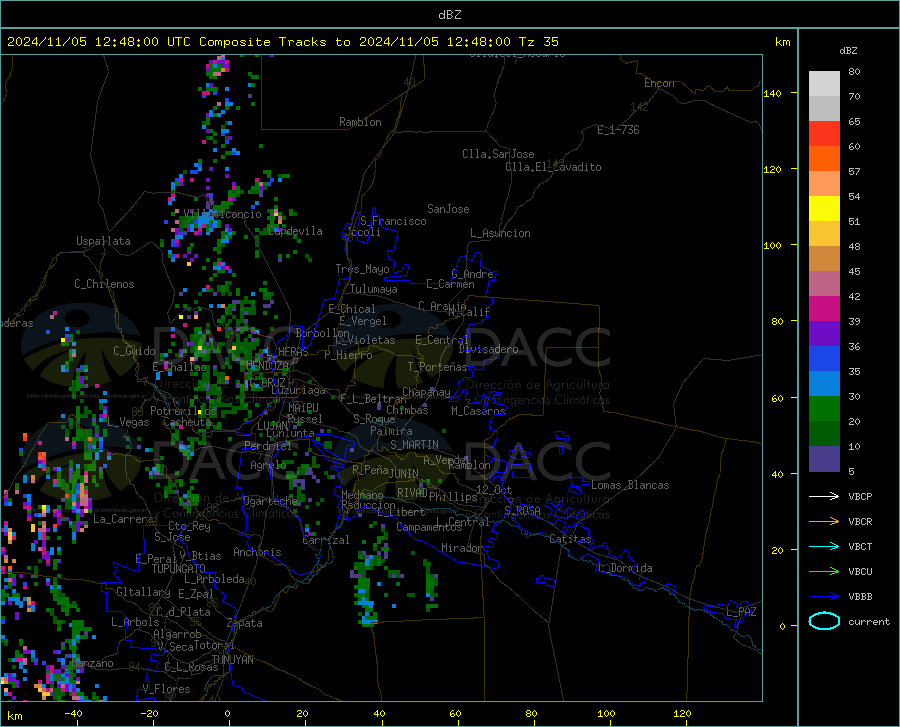Click the 'JUNIN' place label
The image size is (900, 727).
point(404,474)
